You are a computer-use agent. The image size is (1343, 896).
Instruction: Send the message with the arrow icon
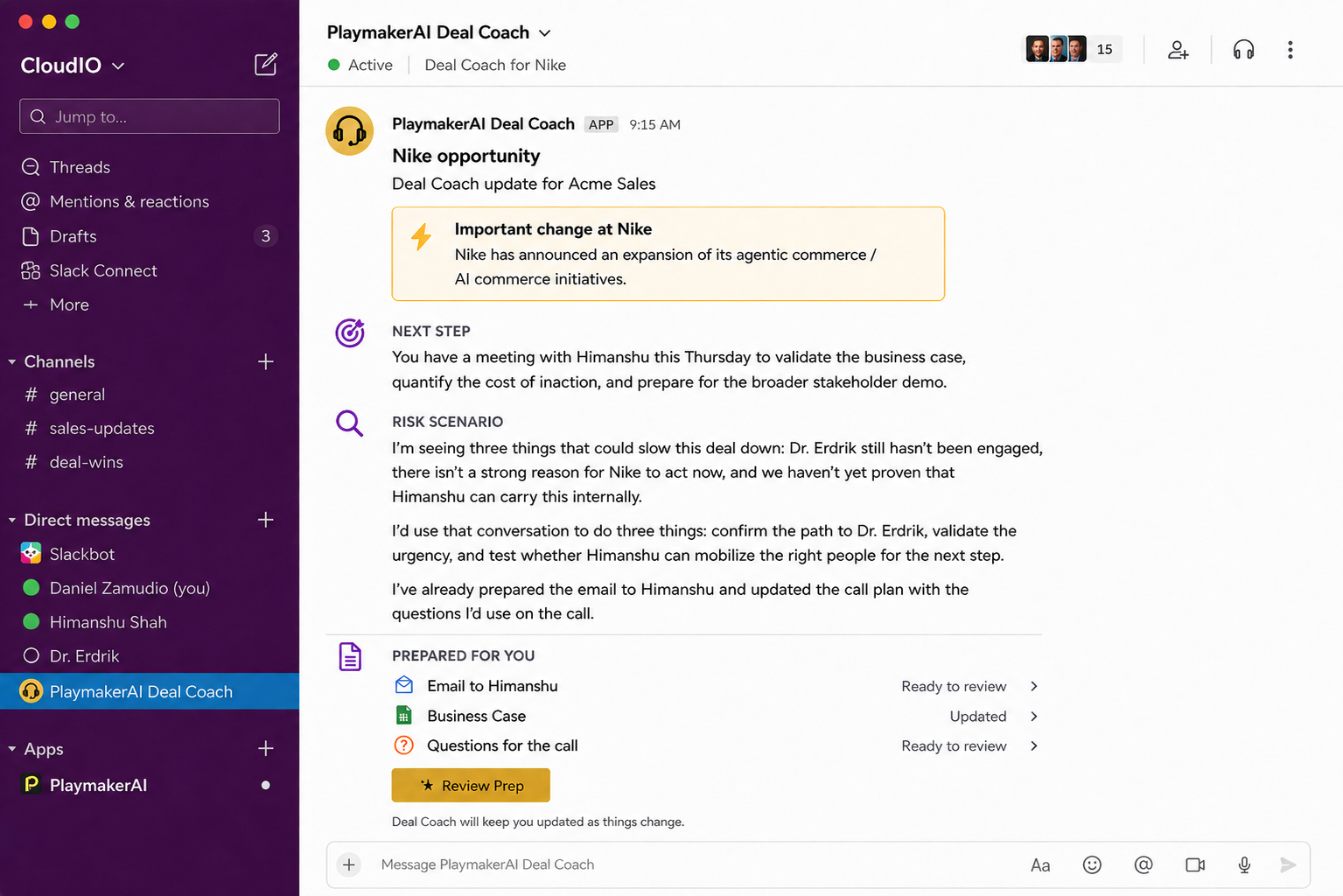pos(1288,864)
